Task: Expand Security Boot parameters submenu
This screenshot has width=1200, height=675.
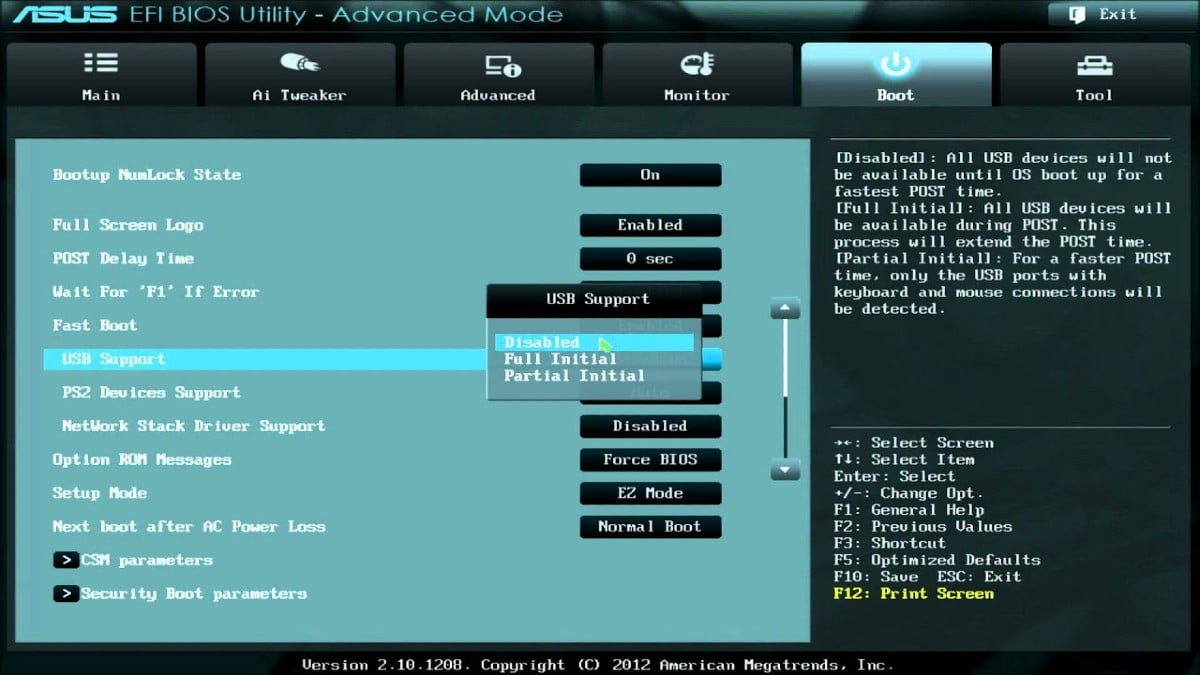Action: click(x=193, y=594)
